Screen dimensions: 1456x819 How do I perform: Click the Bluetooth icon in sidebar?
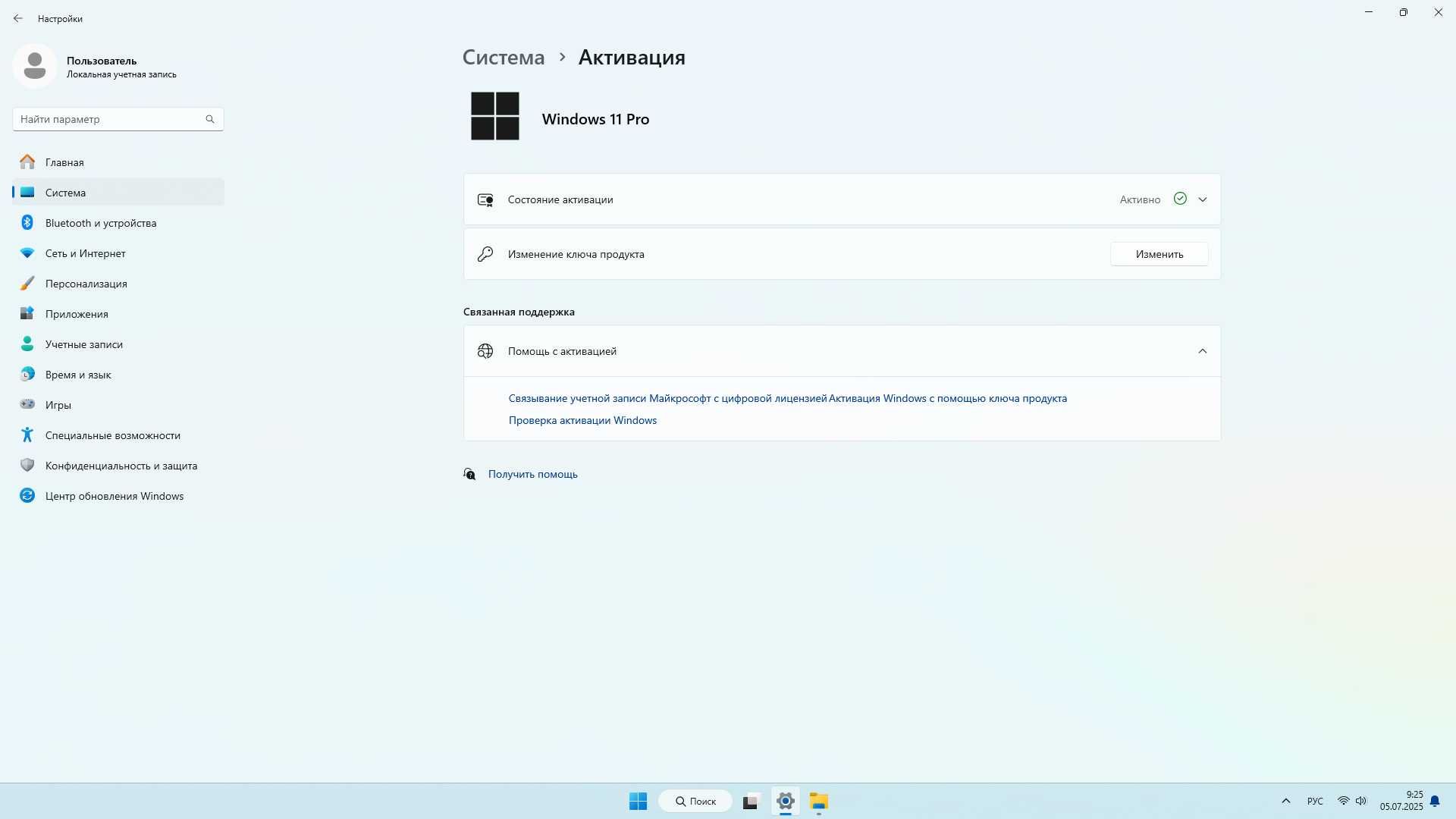coord(27,222)
